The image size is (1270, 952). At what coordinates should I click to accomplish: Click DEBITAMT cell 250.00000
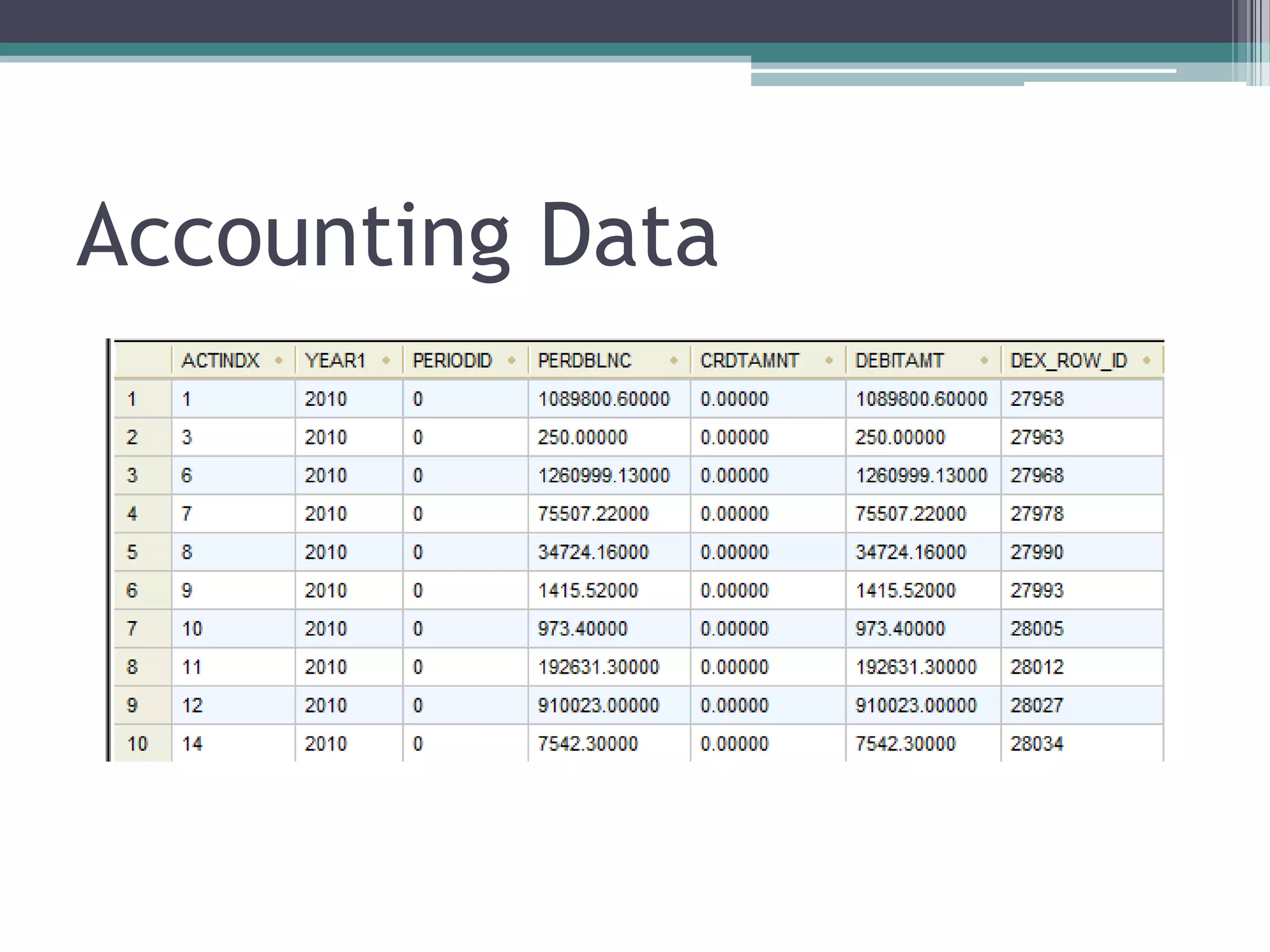923,437
